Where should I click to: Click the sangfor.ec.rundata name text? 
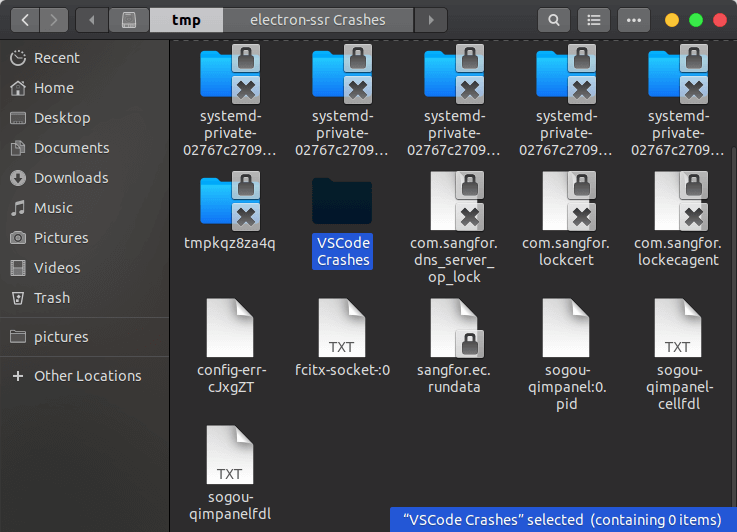point(454,378)
